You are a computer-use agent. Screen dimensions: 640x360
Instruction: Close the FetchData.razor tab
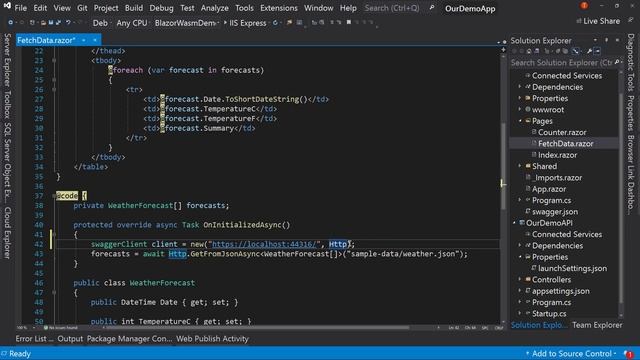coord(95,40)
